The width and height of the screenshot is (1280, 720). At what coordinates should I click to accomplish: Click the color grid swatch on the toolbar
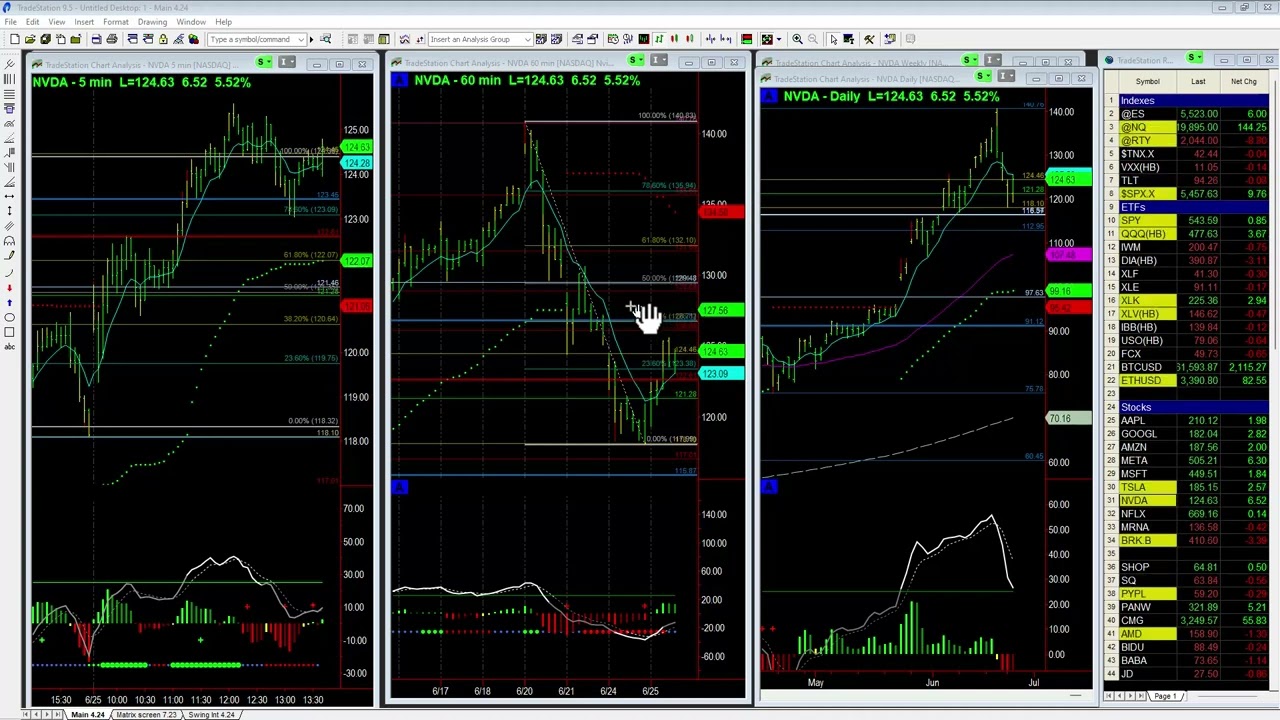coord(747,39)
